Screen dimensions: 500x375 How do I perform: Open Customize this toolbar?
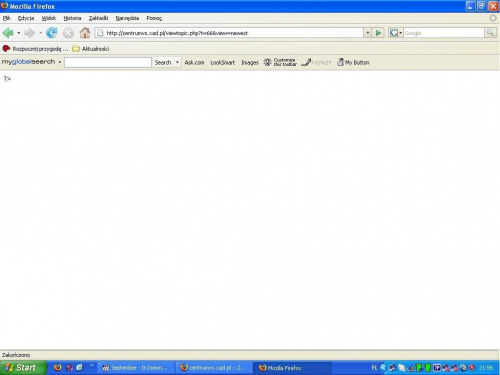[x=280, y=62]
